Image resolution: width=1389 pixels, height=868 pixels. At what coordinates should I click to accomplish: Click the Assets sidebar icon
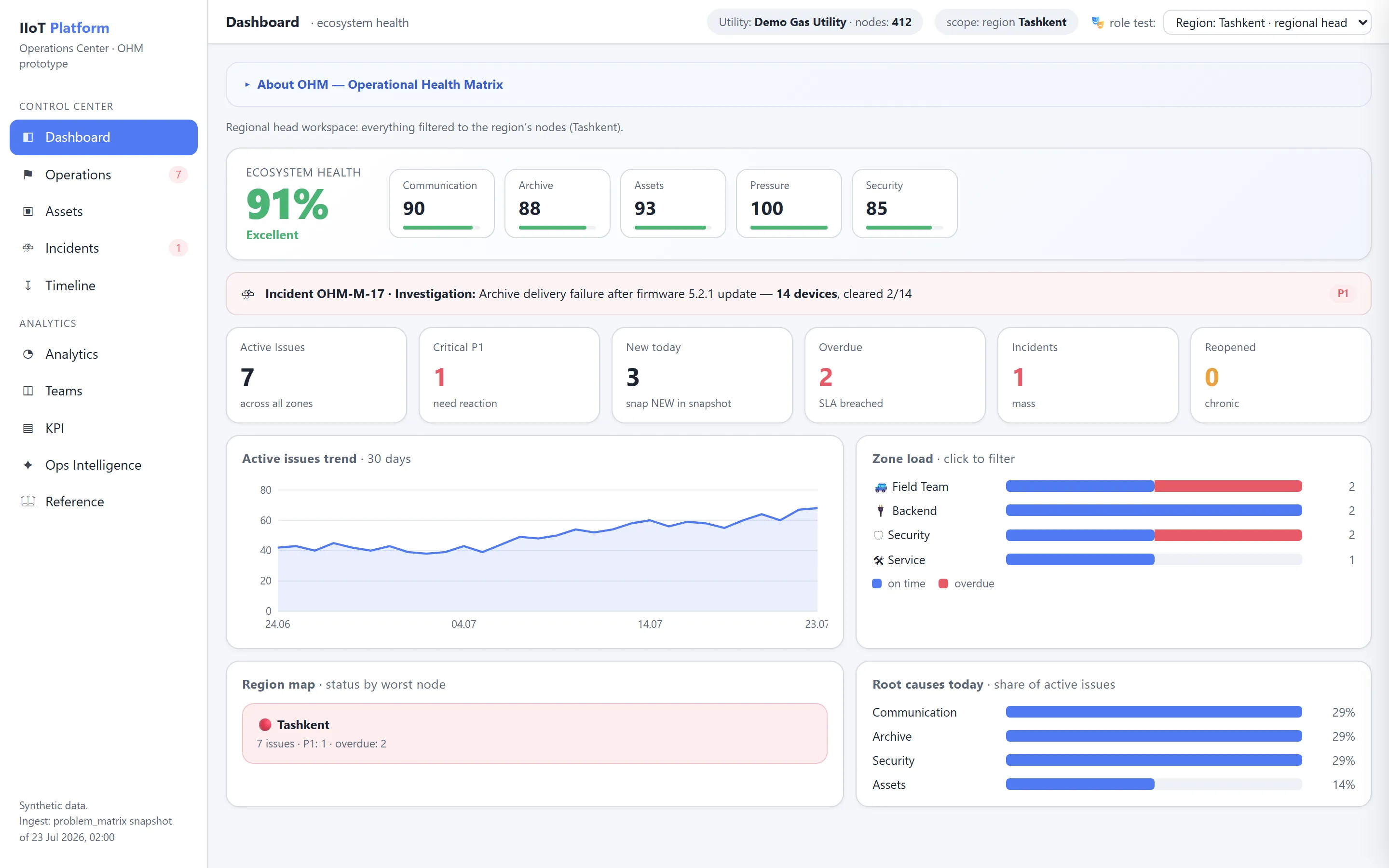point(27,211)
